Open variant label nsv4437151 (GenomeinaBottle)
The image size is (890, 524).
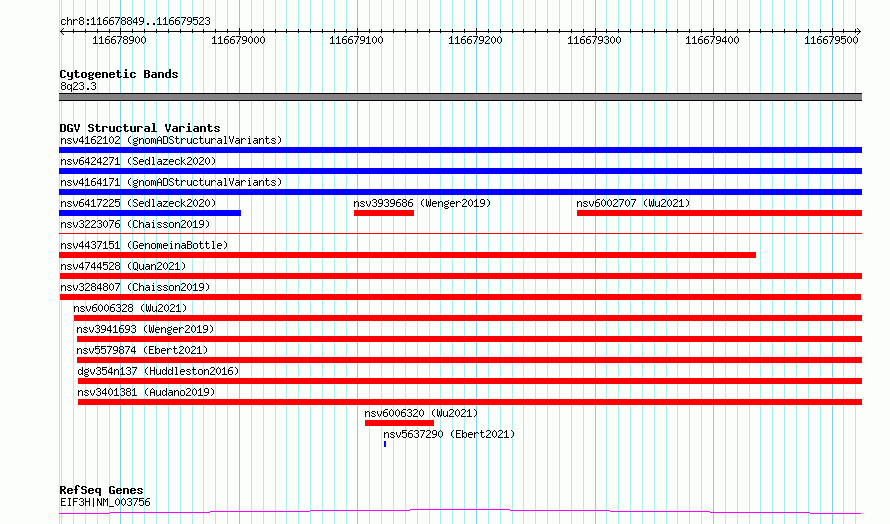point(144,245)
